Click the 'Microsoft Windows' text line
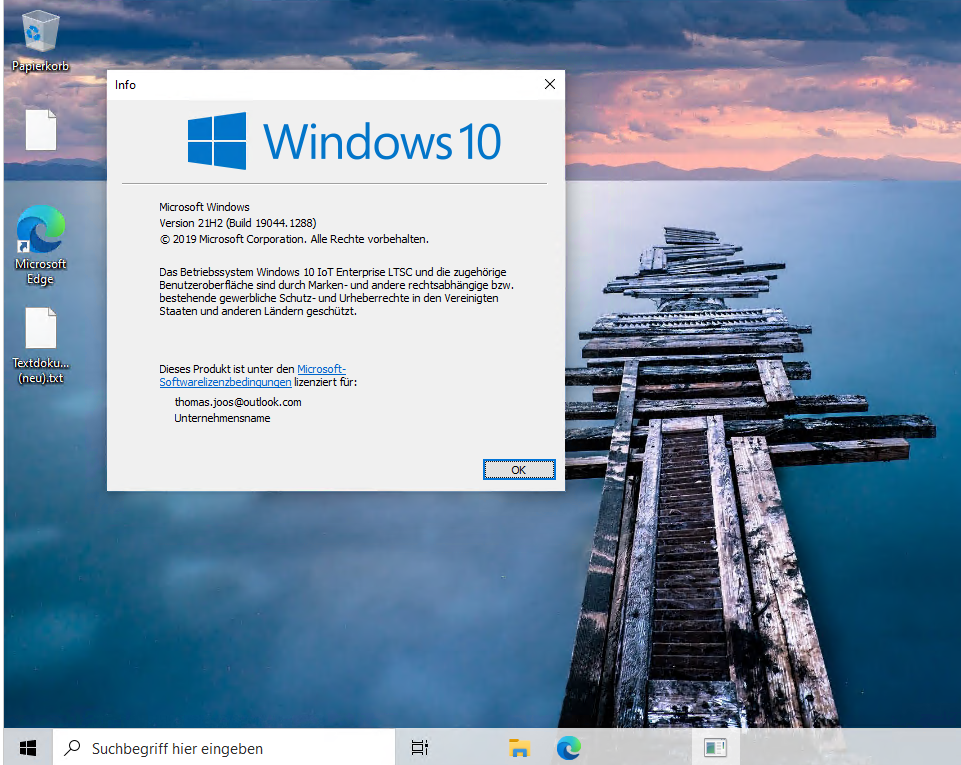This screenshot has width=961, height=765. (x=204, y=207)
